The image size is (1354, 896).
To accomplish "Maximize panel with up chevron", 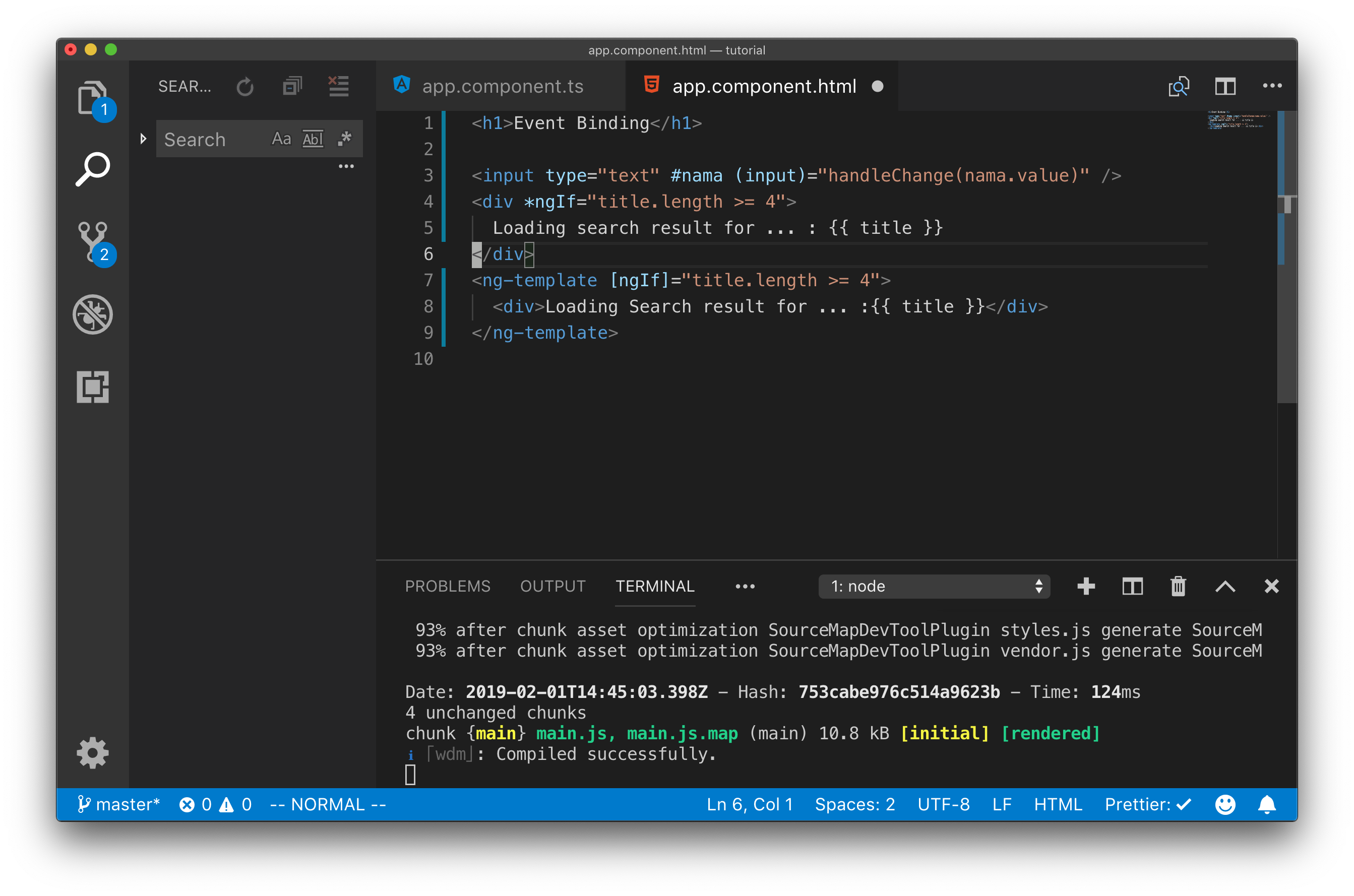I will point(1225,586).
